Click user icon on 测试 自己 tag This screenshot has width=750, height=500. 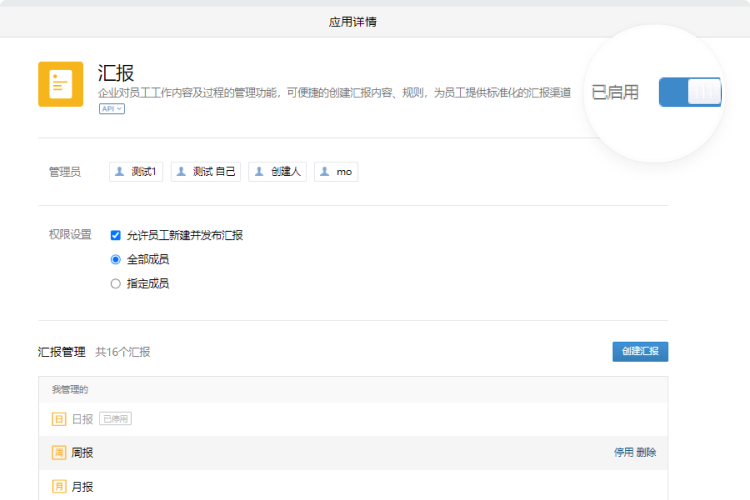181,171
